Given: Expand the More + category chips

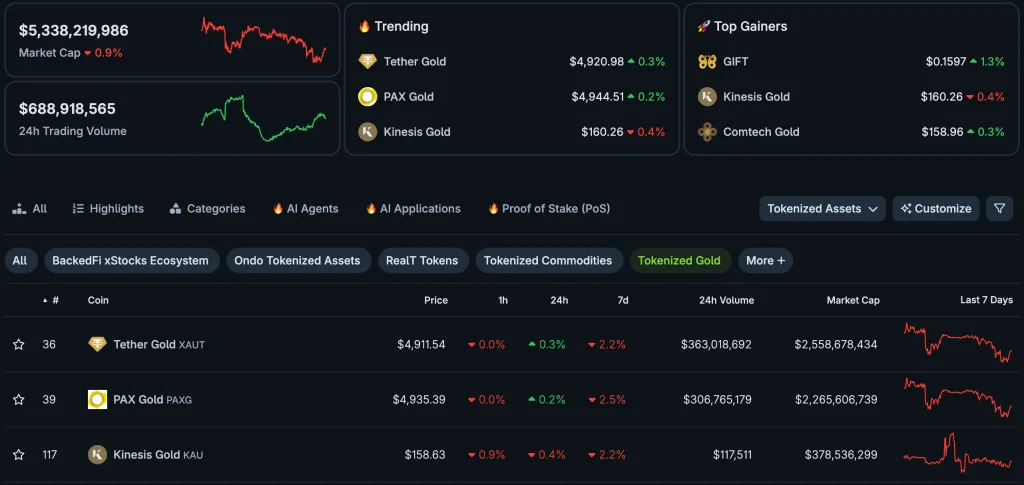Looking at the screenshot, I should click(765, 261).
